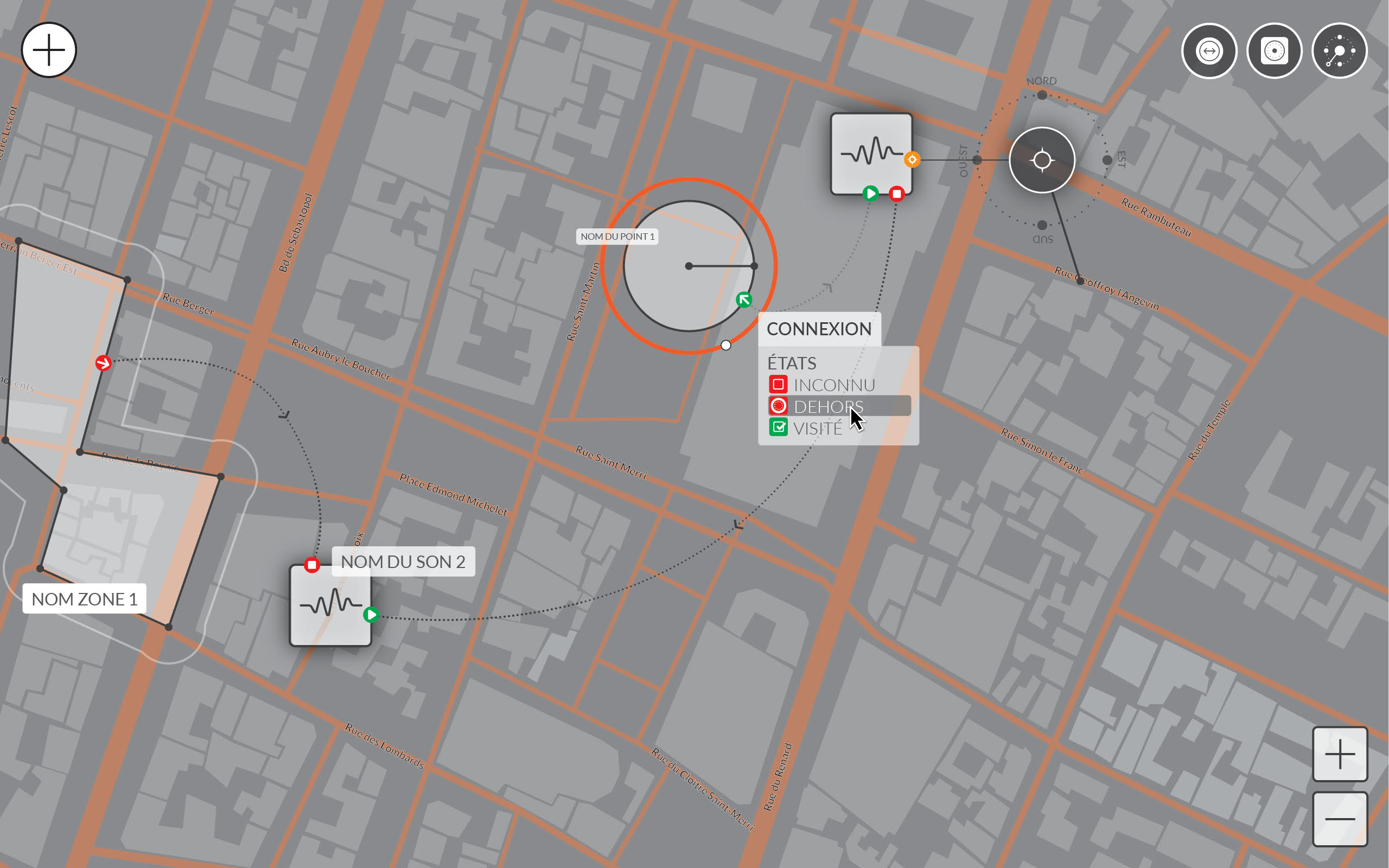
Task: Zoom in the map with plus button
Action: [x=1340, y=754]
